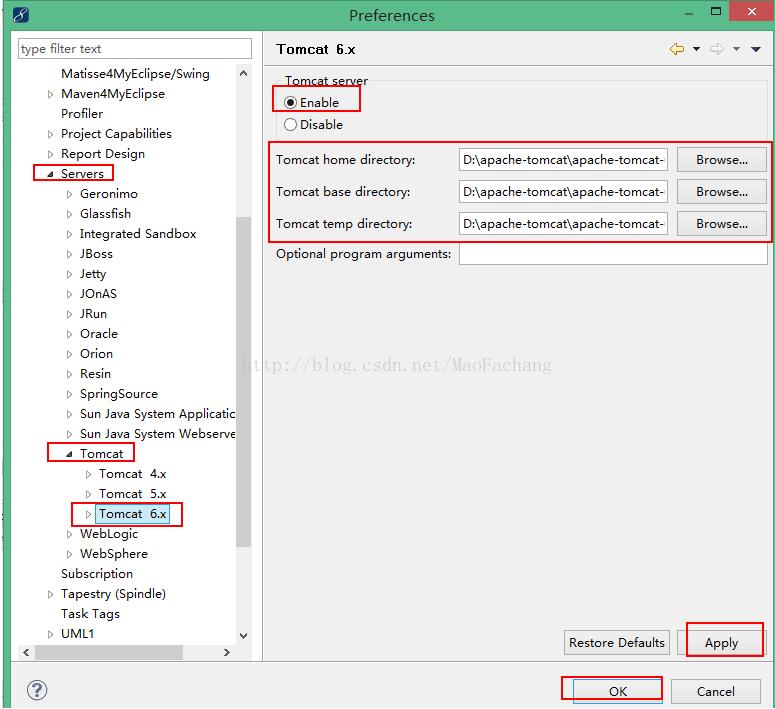Collapse the Tomcat tree node
This screenshot has width=775, height=709.
pos(69,454)
